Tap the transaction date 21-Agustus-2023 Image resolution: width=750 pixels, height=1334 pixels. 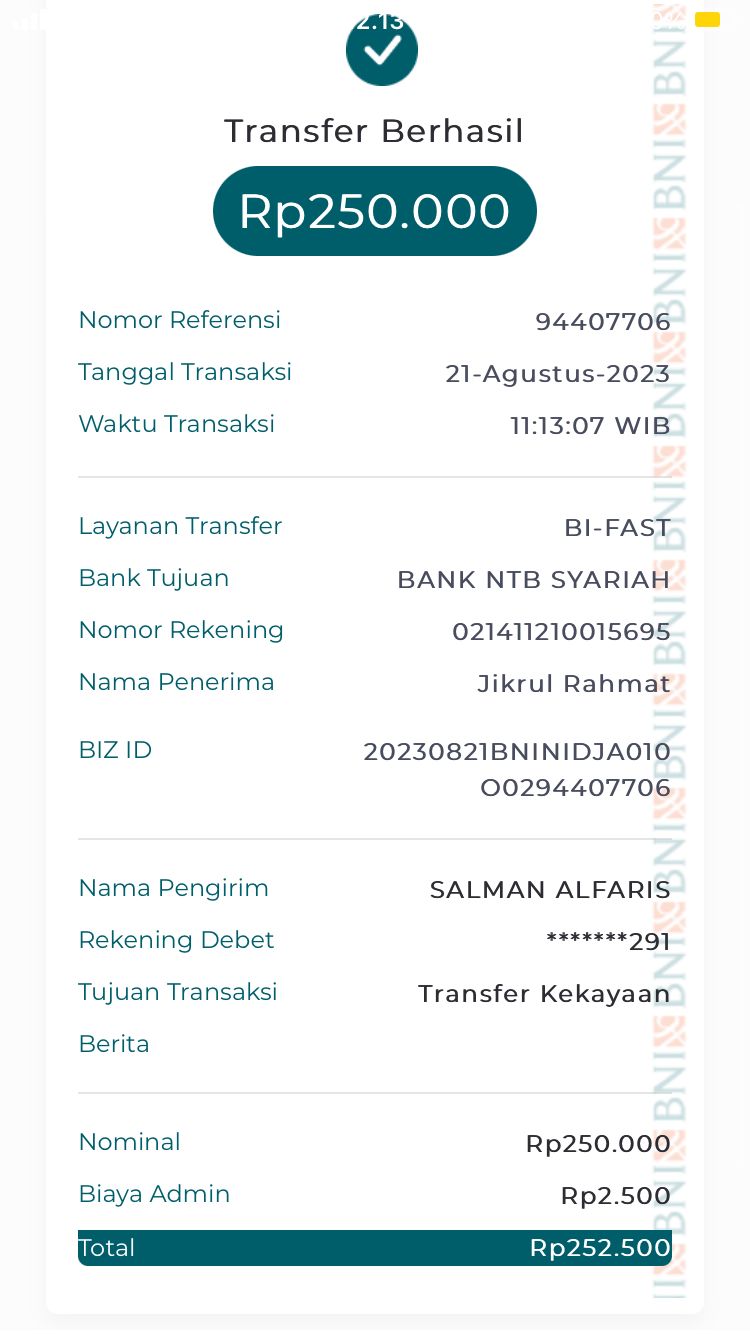click(557, 373)
